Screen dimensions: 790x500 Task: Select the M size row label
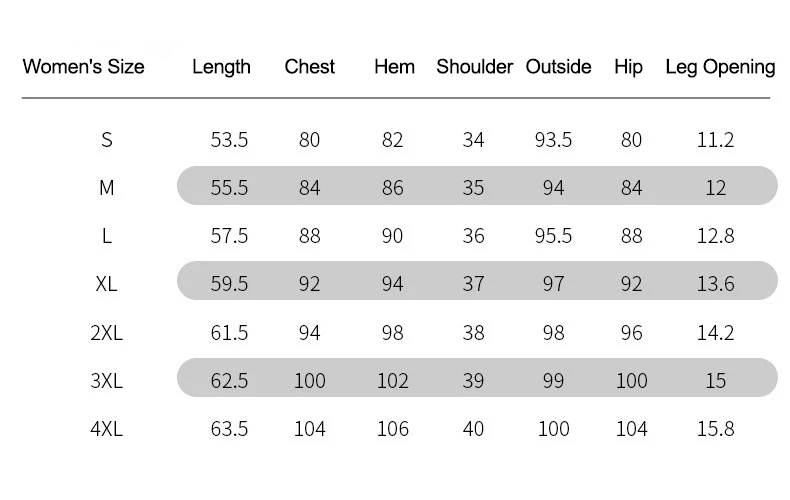click(106, 188)
